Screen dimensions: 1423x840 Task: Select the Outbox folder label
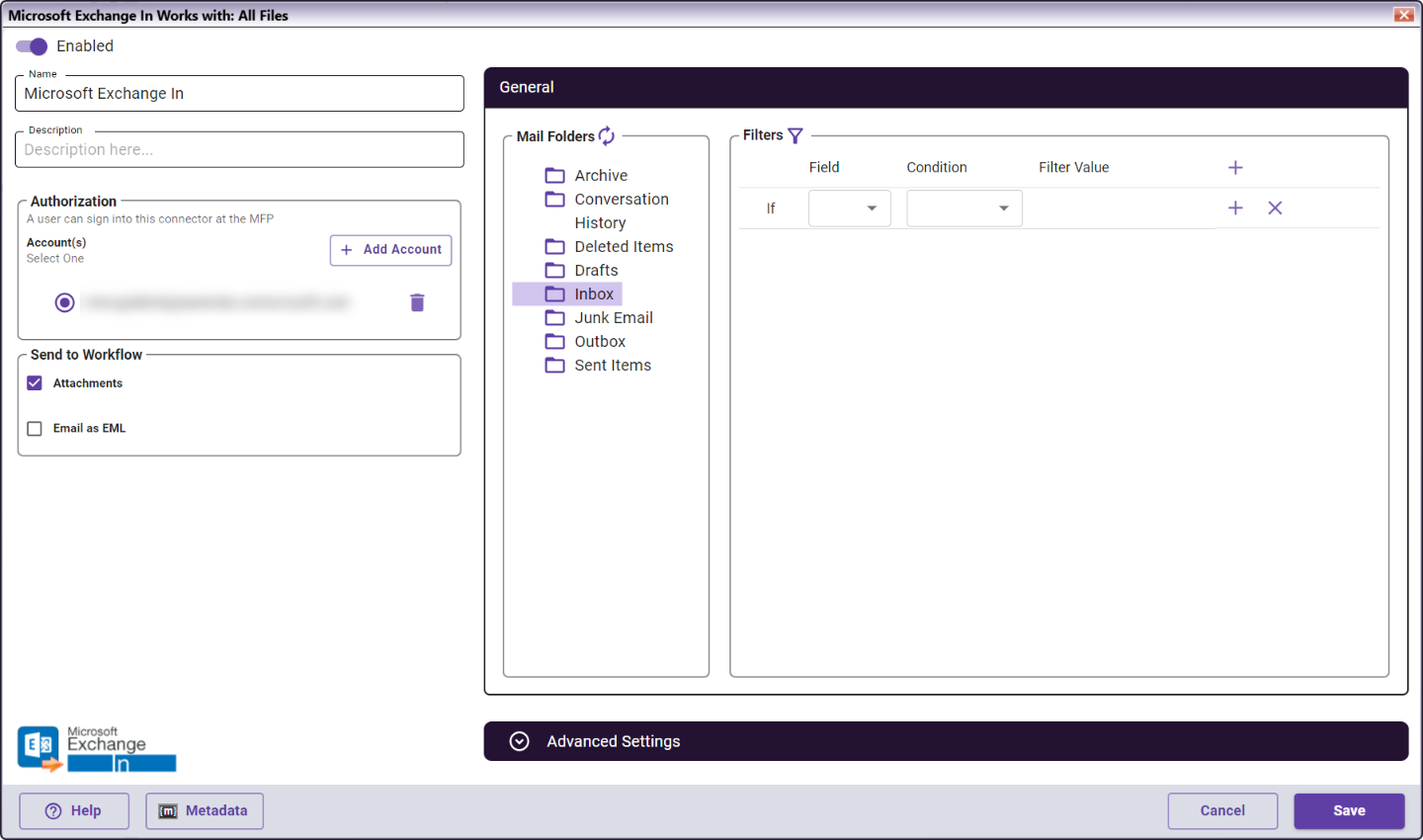pos(600,341)
